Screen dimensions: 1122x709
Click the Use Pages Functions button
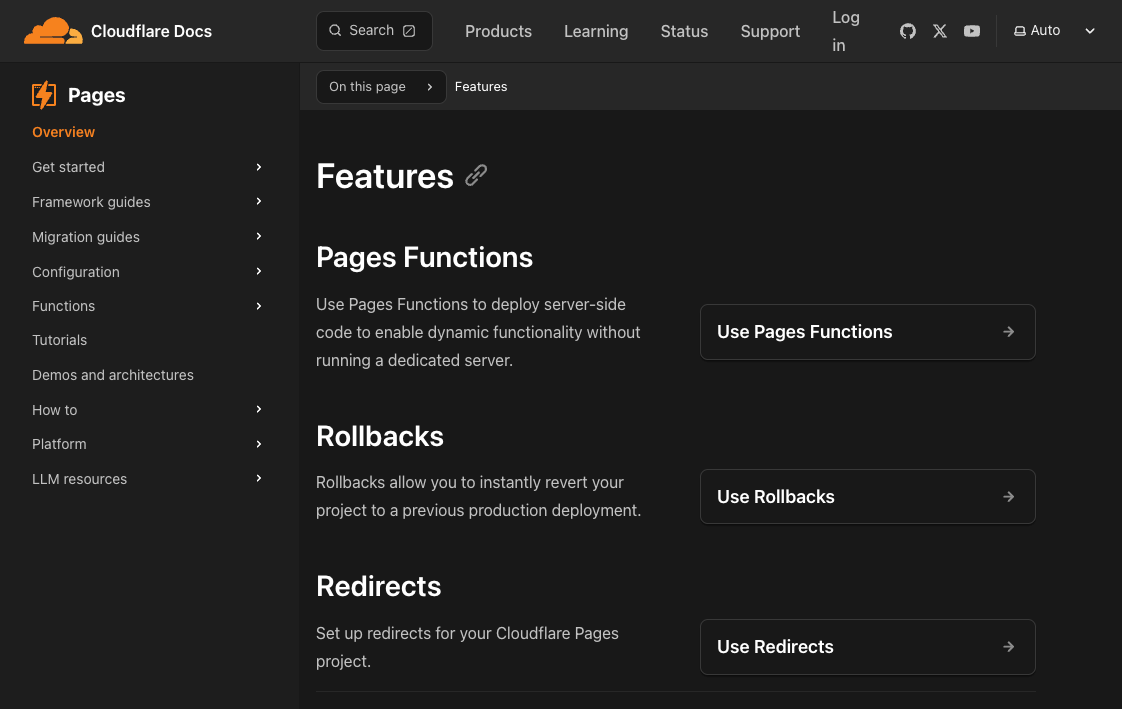click(867, 332)
